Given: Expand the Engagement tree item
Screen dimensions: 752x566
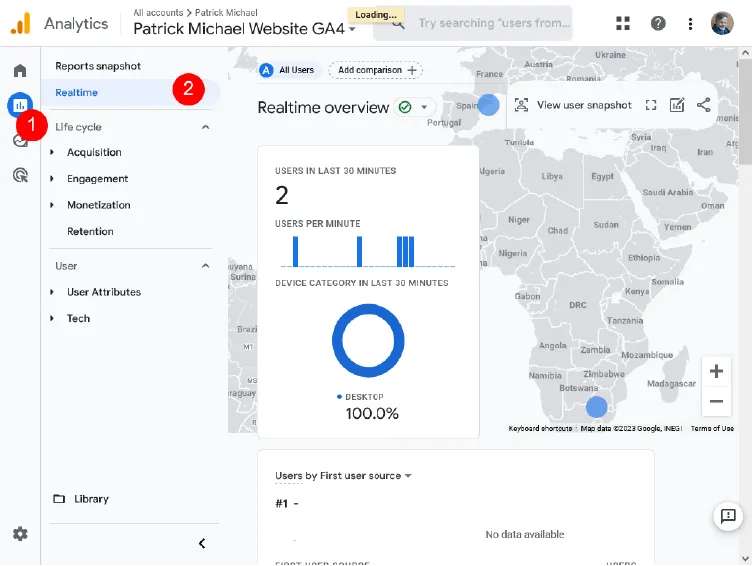Looking at the screenshot, I should (52, 178).
